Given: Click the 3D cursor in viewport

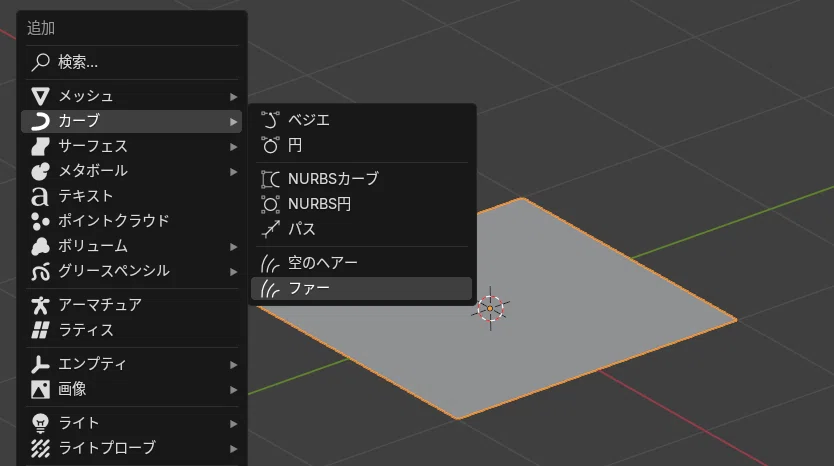Looking at the screenshot, I should (490, 309).
